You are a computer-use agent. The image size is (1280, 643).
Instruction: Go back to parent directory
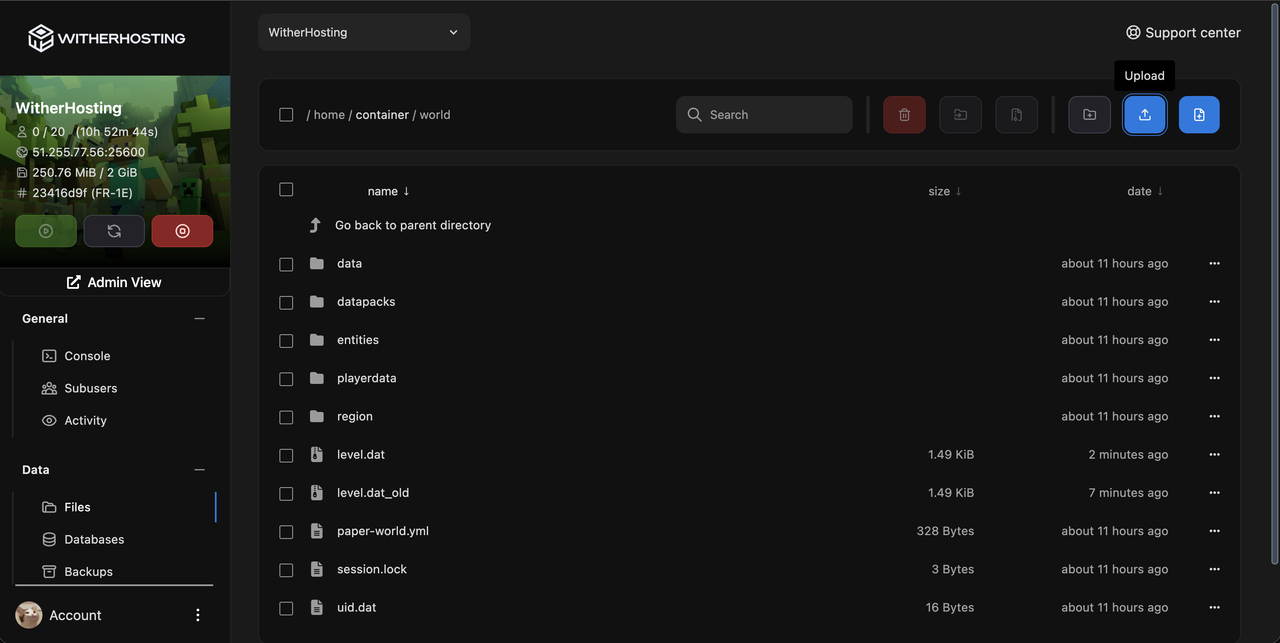click(413, 225)
